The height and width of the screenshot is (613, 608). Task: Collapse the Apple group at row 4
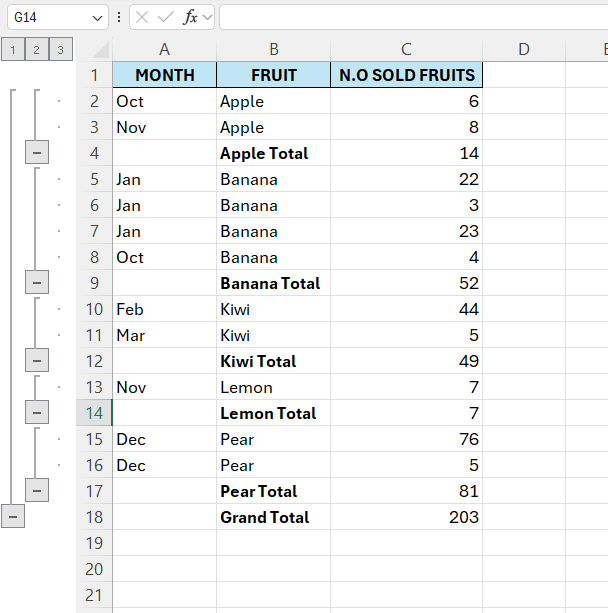coord(37,153)
